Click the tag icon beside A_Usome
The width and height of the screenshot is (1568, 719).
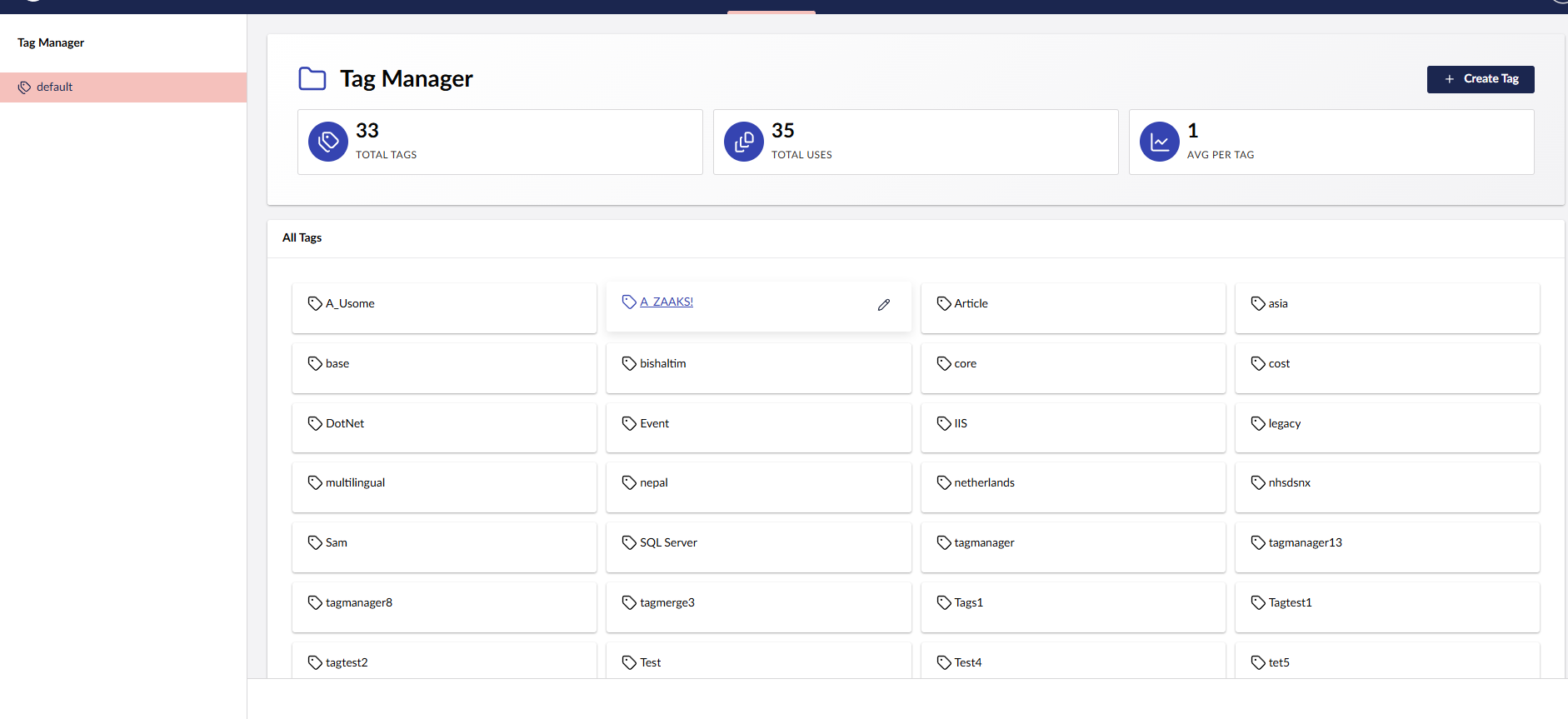pos(315,303)
